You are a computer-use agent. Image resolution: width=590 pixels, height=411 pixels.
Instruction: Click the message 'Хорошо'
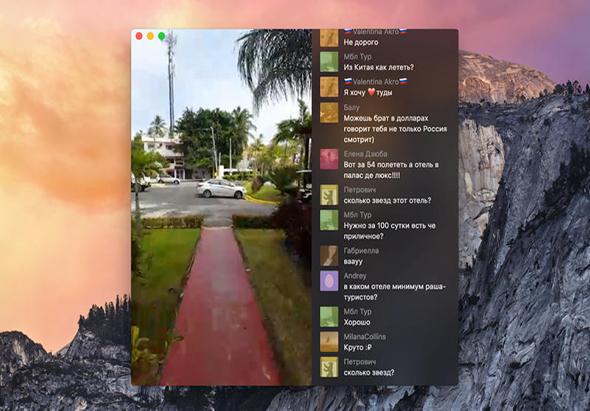[x=357, y=323]
